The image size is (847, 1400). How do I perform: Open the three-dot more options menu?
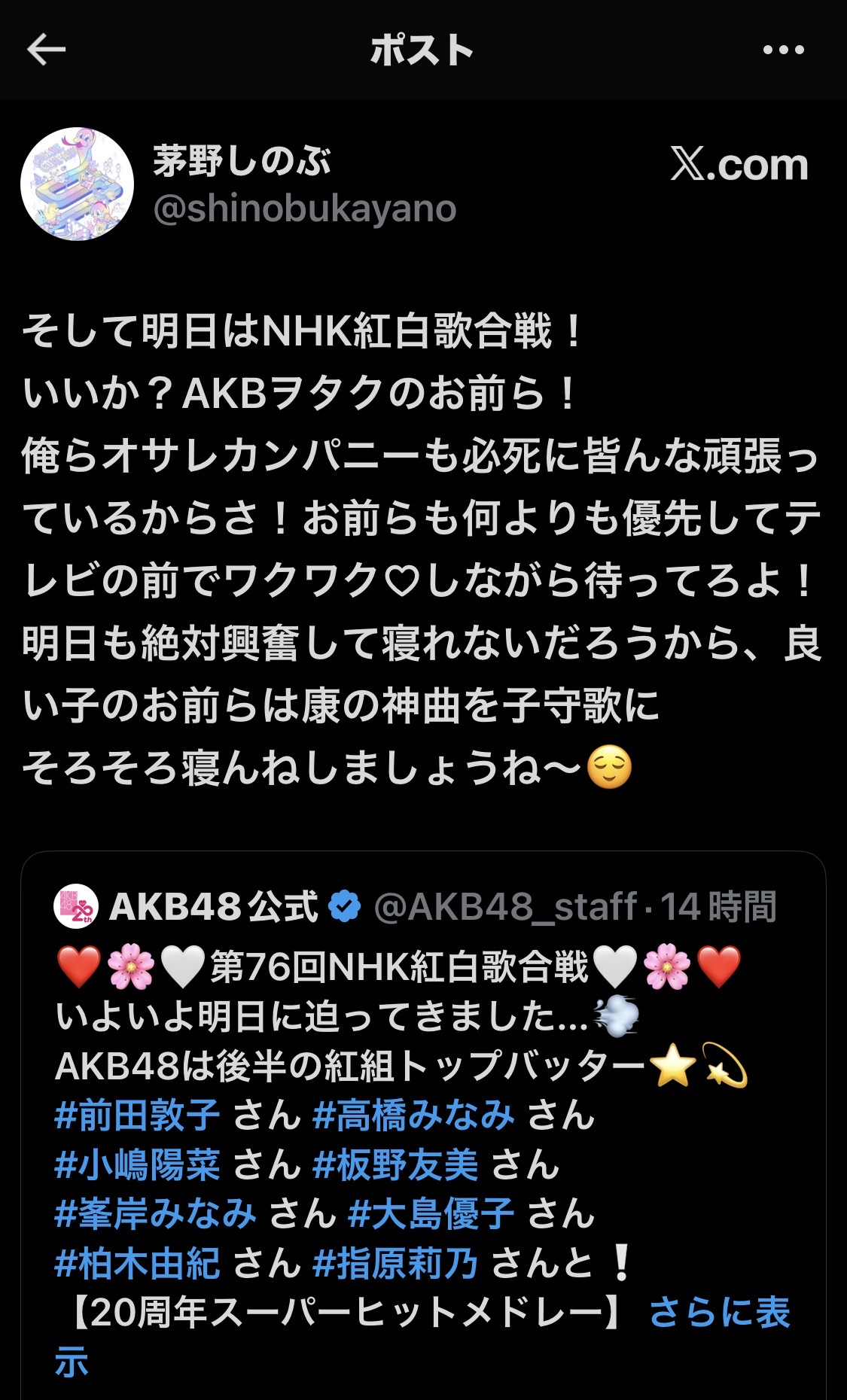pos(783,50)
